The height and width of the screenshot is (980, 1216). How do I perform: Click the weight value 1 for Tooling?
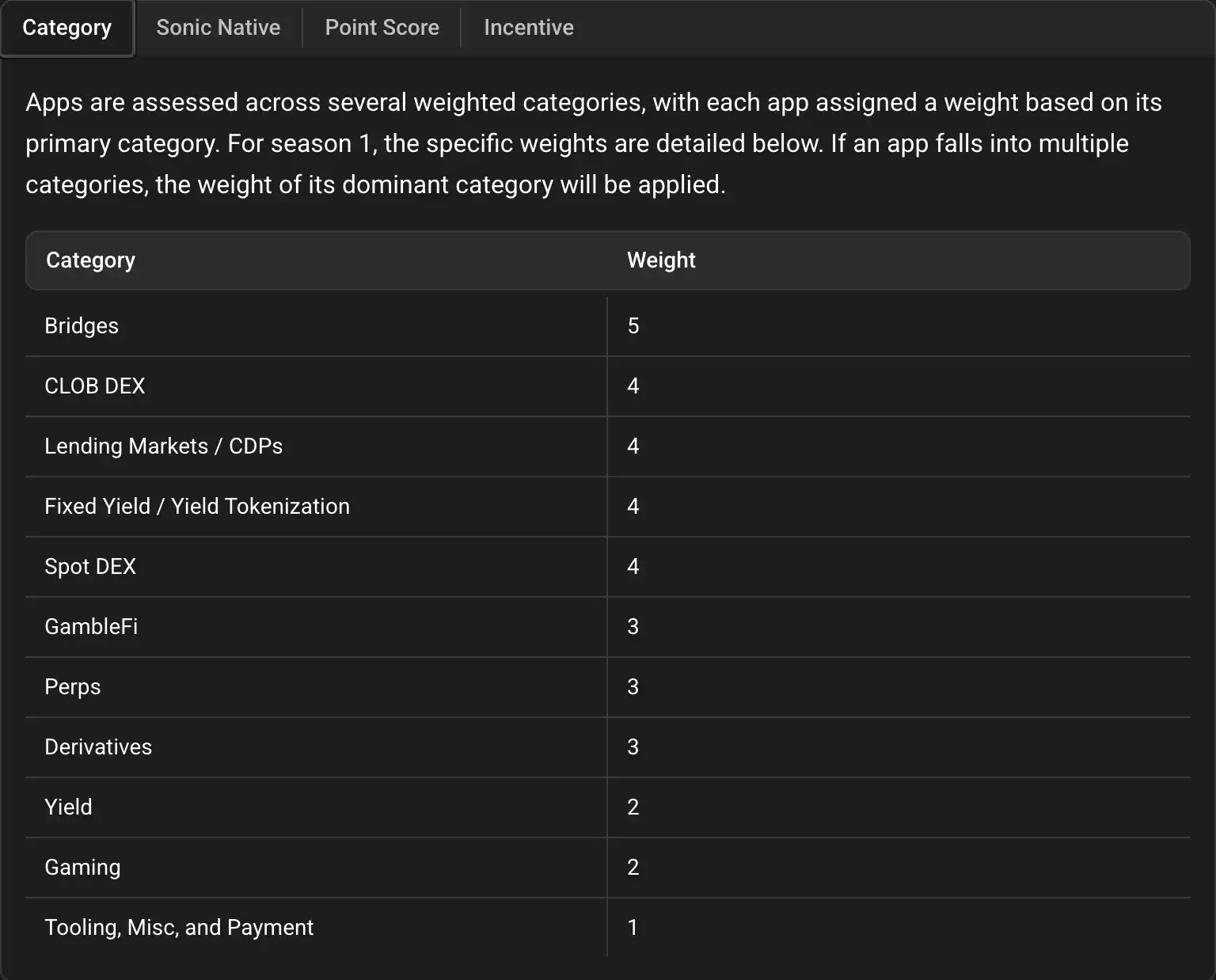[x=633, y=928]
